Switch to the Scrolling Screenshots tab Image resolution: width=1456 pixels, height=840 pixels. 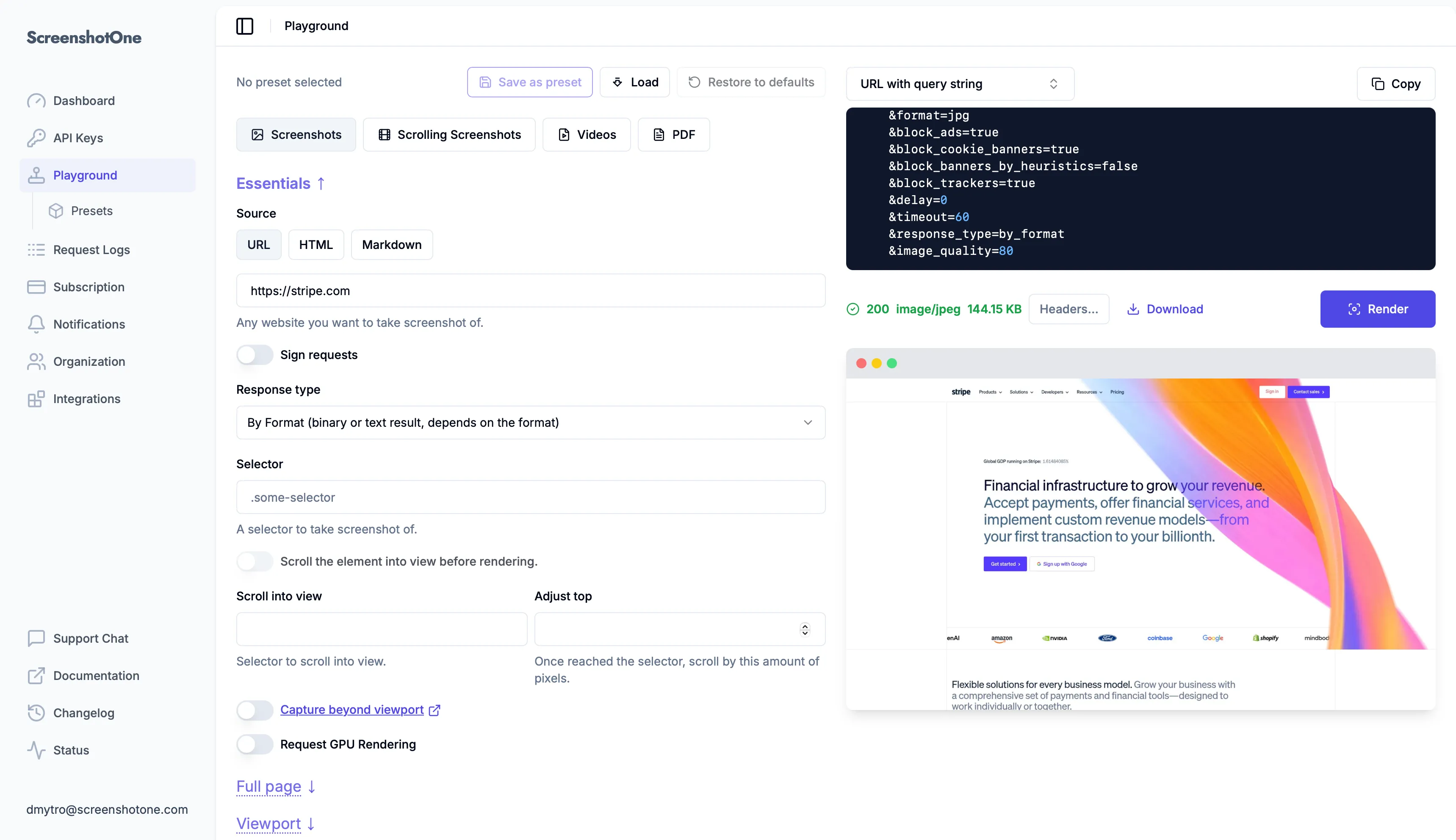[450, 134]
